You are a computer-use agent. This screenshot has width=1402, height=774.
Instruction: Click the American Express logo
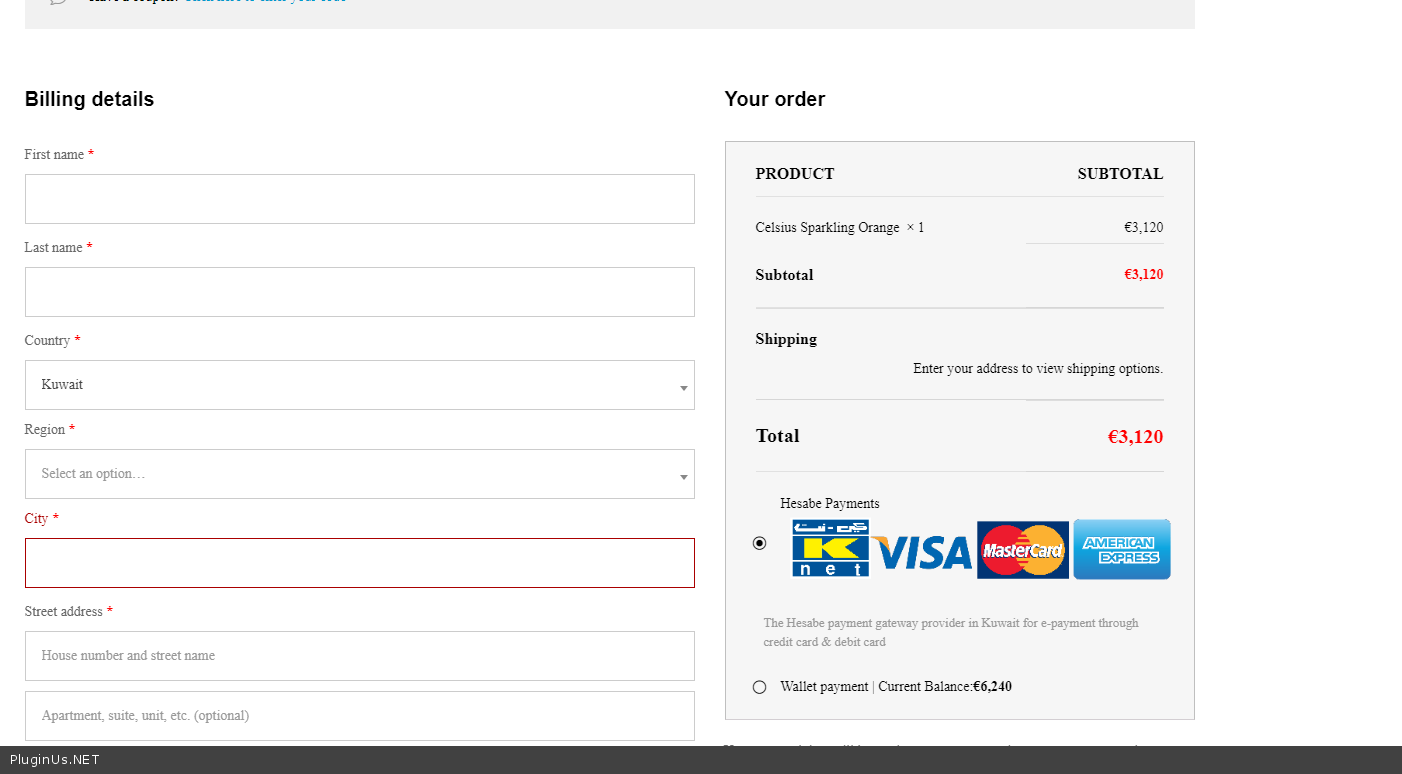pos(1121,549)
